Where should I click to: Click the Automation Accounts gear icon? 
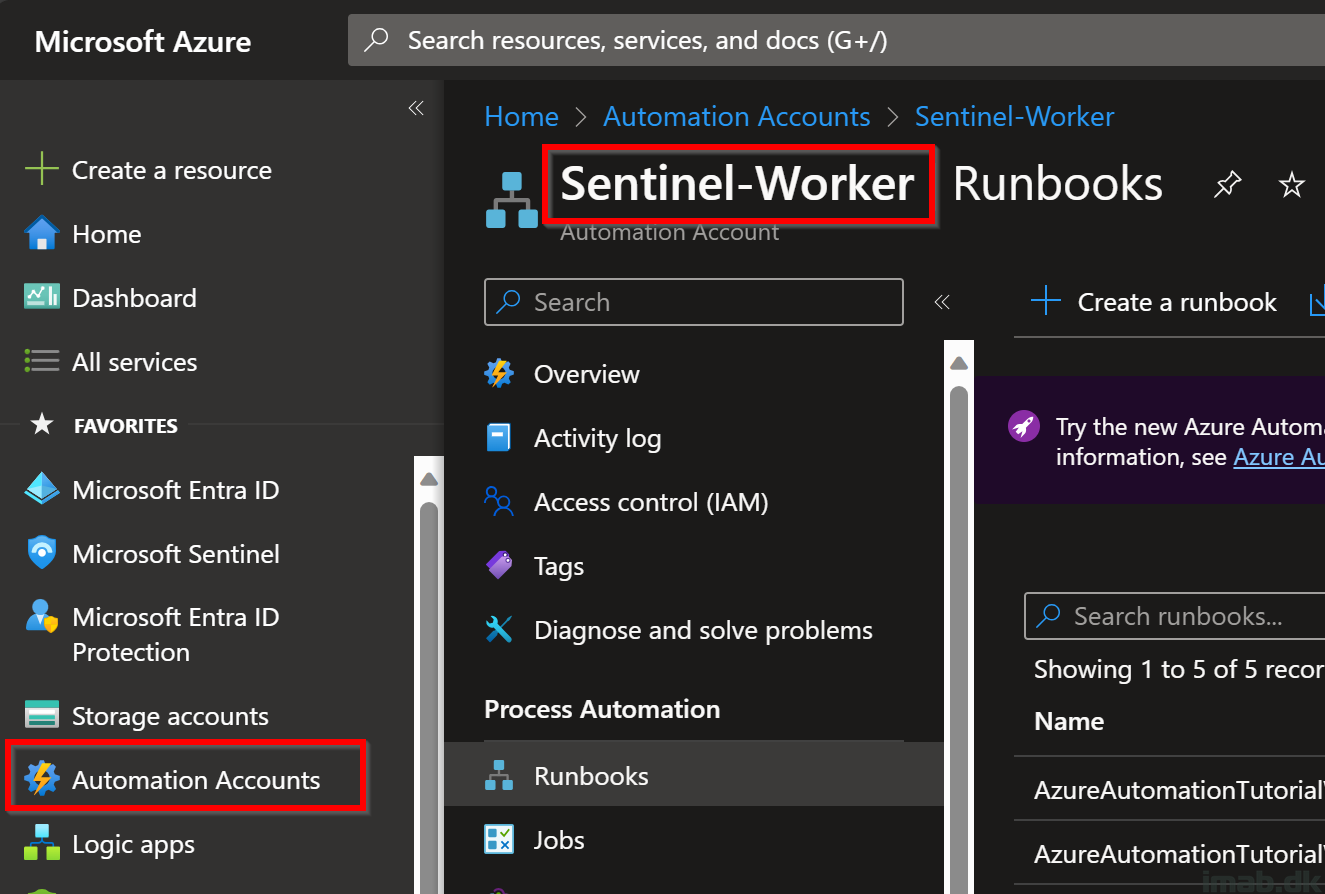point(41,779)
